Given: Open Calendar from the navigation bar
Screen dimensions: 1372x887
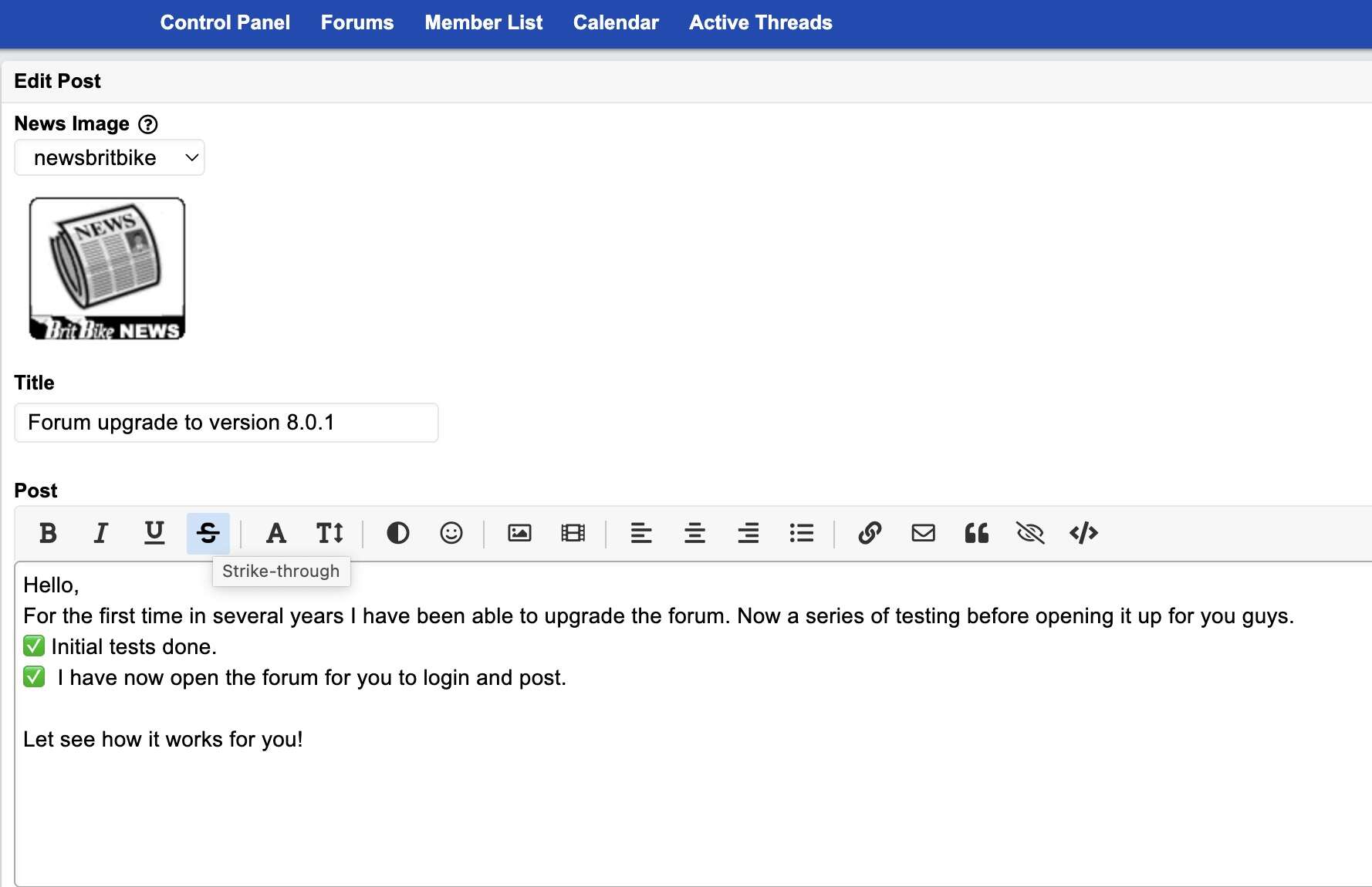Looking at the screenshot, I should tap(616, 22).
